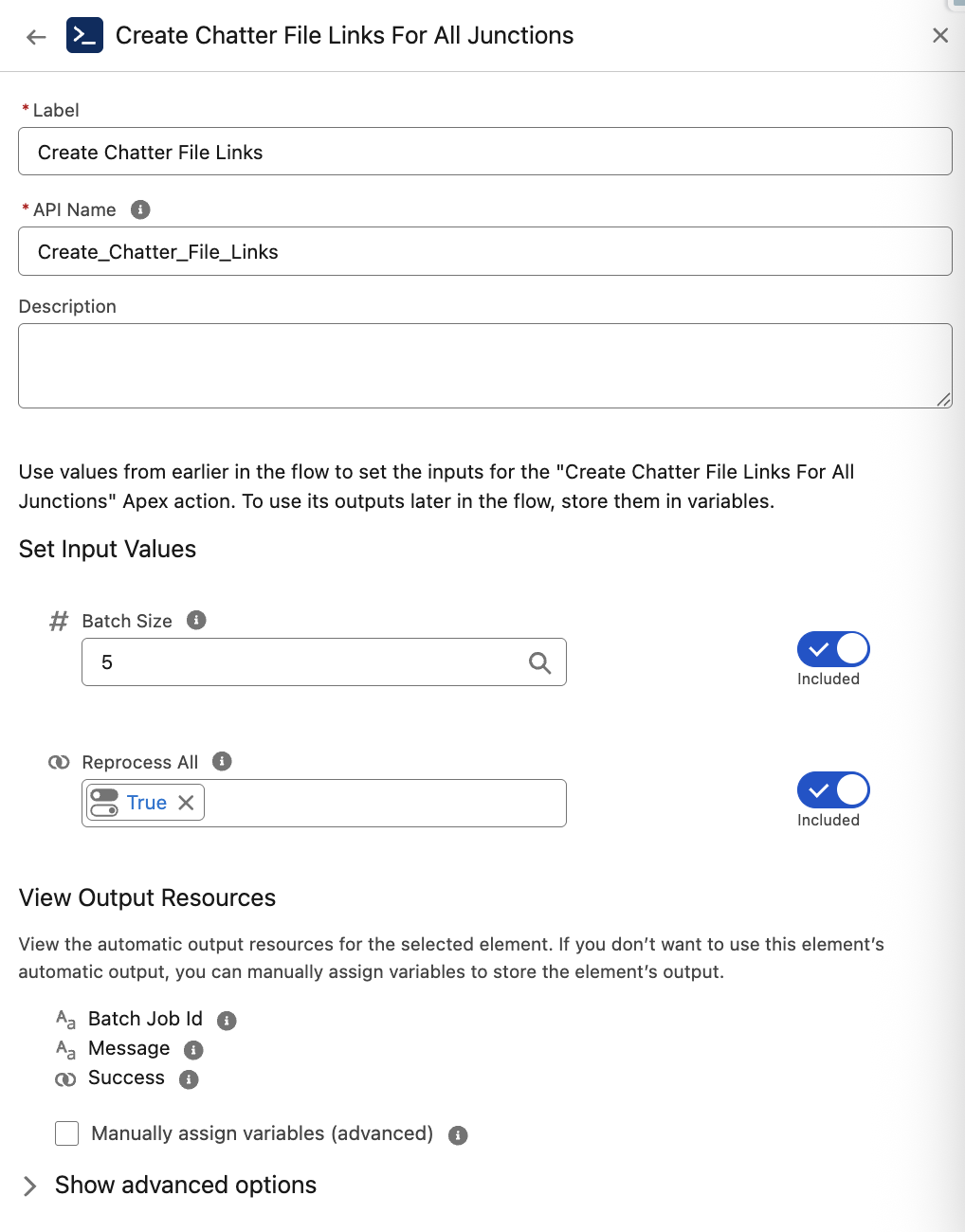Click the API Name info icon
The width and height of the screenshot is (965, 1232).
pyautogui.click(x=140, y=209)
